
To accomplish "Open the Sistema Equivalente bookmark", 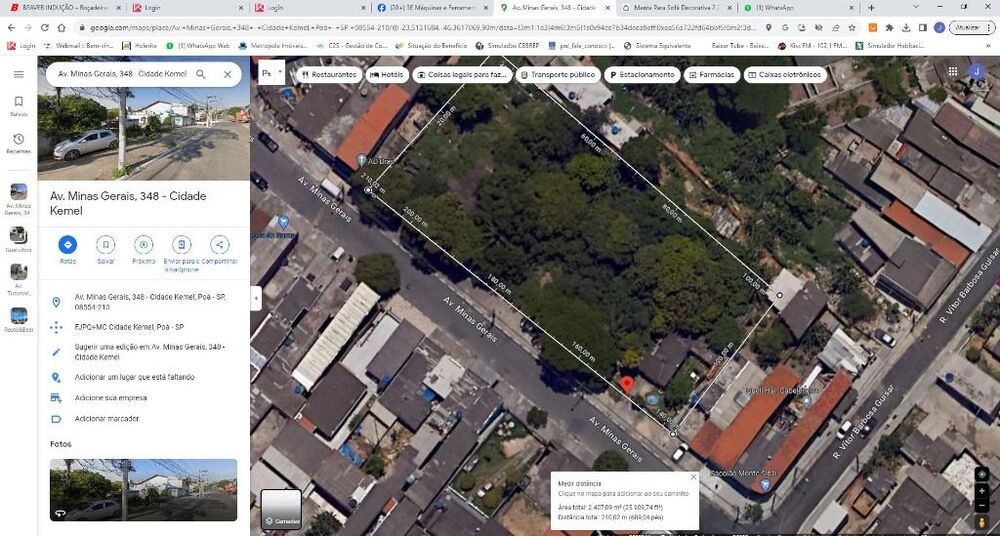I will tap(657, 46).
